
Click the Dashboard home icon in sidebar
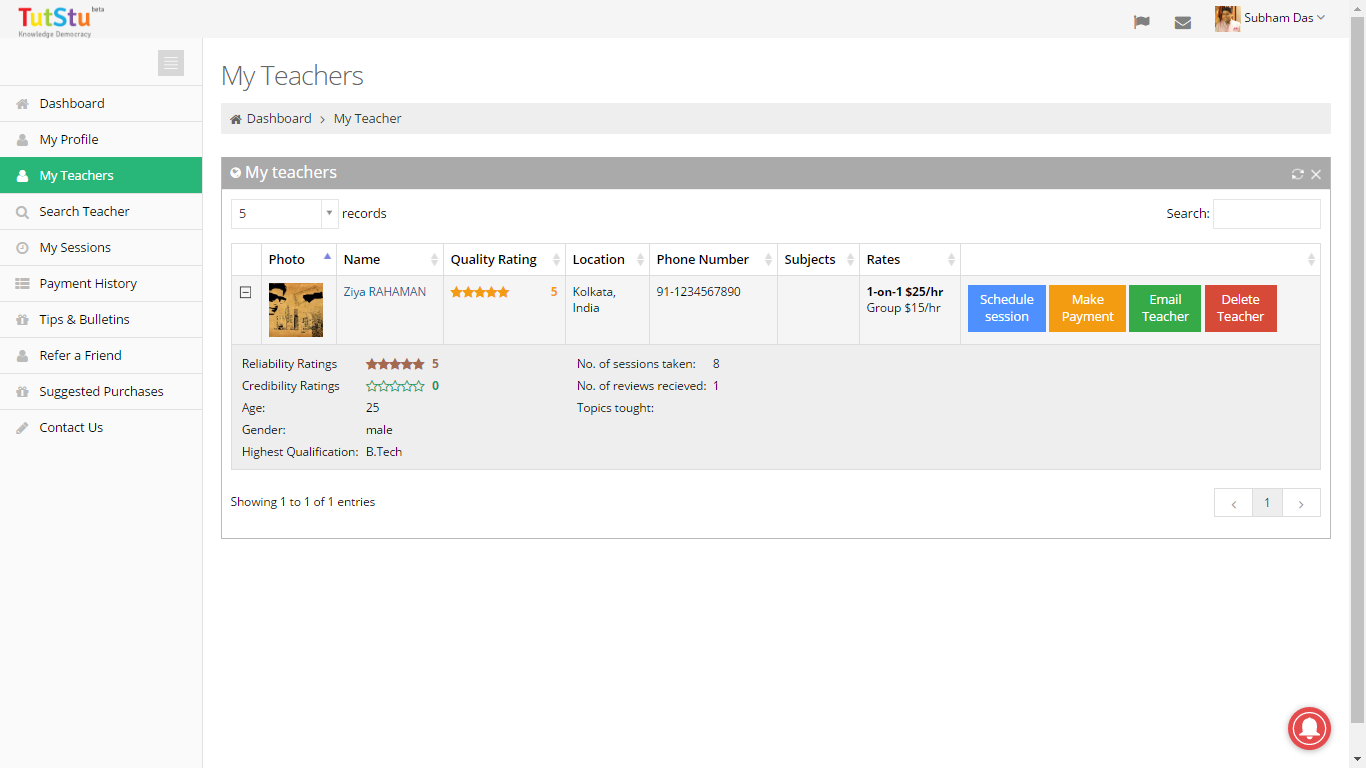(22, 104)
